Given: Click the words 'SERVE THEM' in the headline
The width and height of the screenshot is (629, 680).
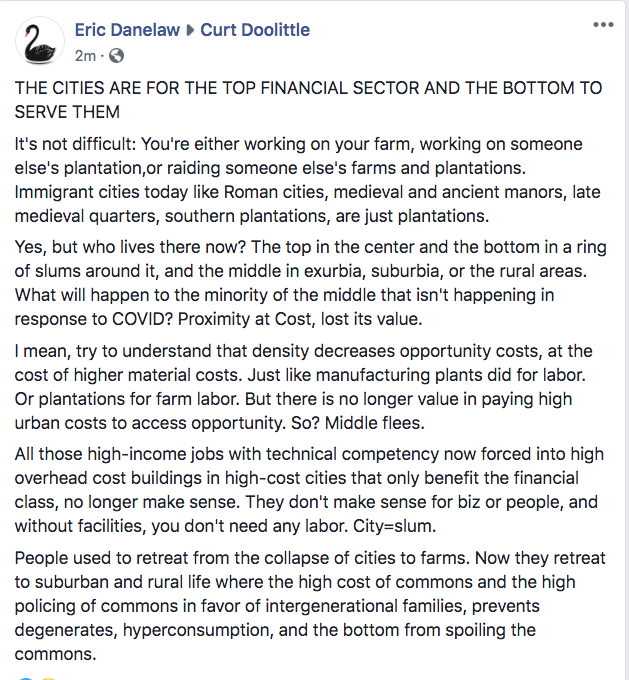Looking at the screenshot, I should point(68,112).
